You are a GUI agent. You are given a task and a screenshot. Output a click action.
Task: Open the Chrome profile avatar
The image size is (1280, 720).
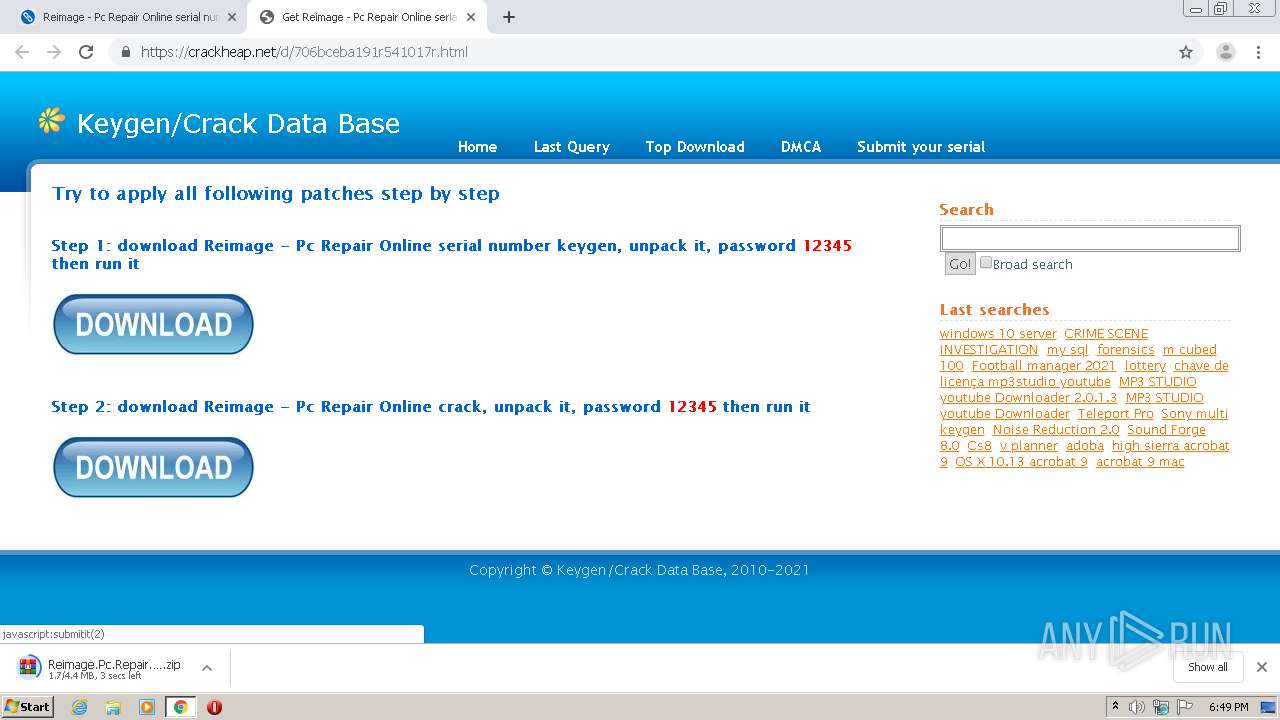pos(1226,52)
